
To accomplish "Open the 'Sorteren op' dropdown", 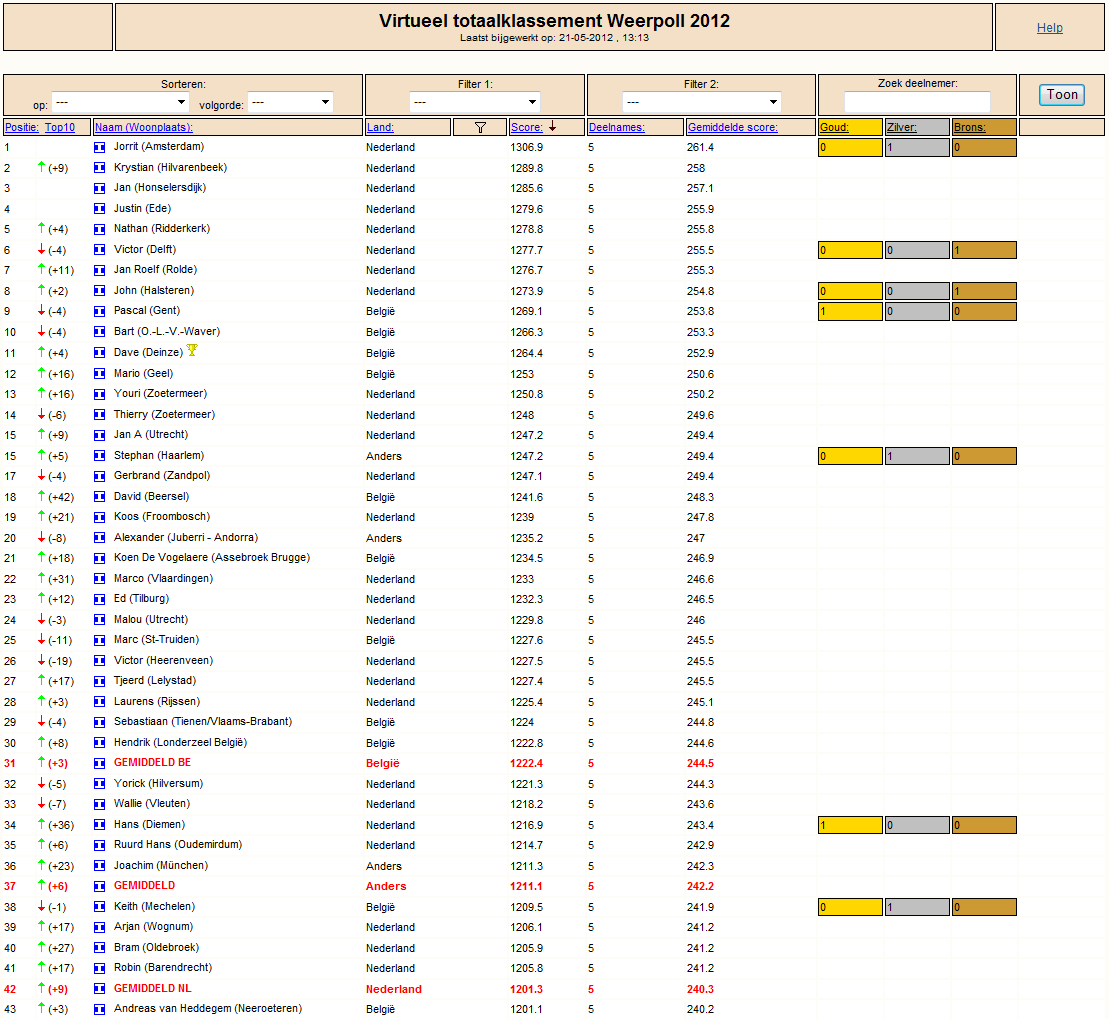I will coord(120,103).
